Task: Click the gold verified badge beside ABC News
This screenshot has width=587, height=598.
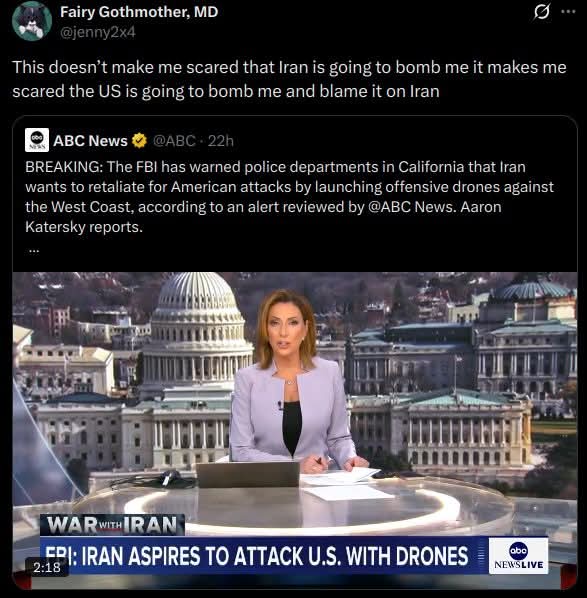Action: pos(139,141)
